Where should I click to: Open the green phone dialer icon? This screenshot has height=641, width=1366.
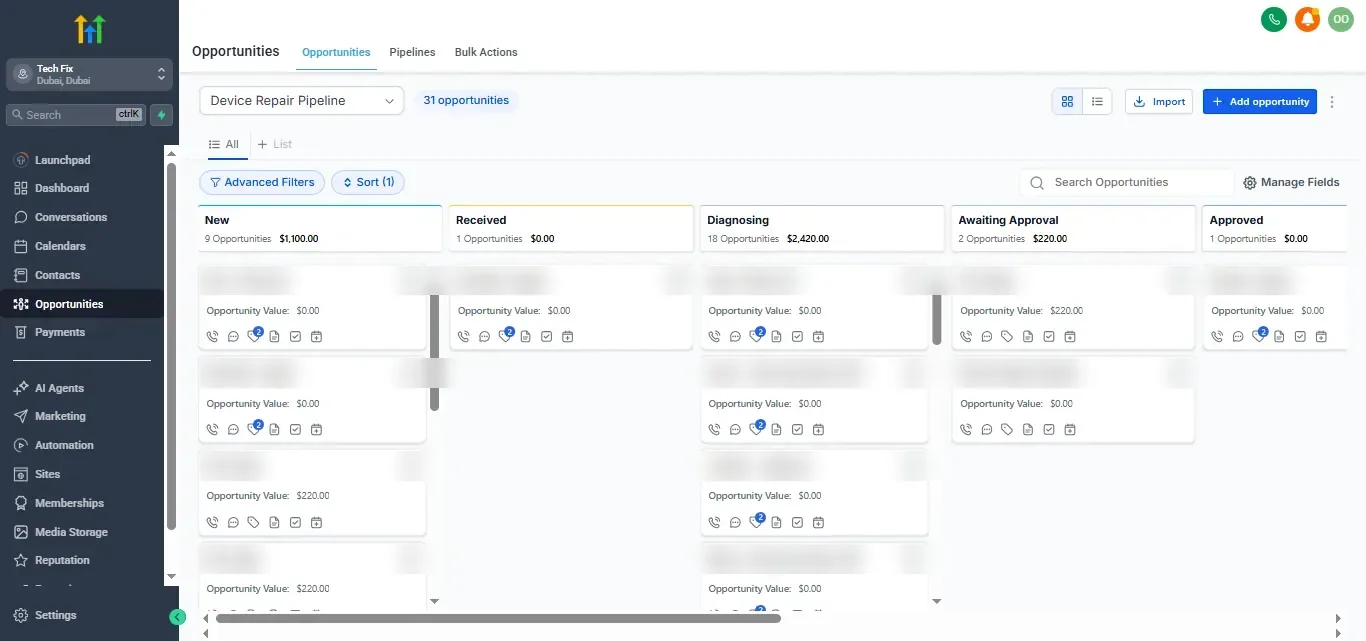pyautogui.click(x=1273, y=19)
